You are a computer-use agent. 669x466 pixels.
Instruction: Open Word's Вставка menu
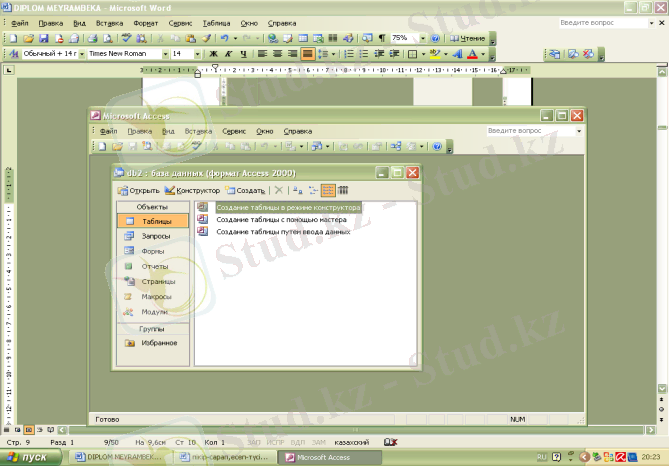click(x=109, y=23)
